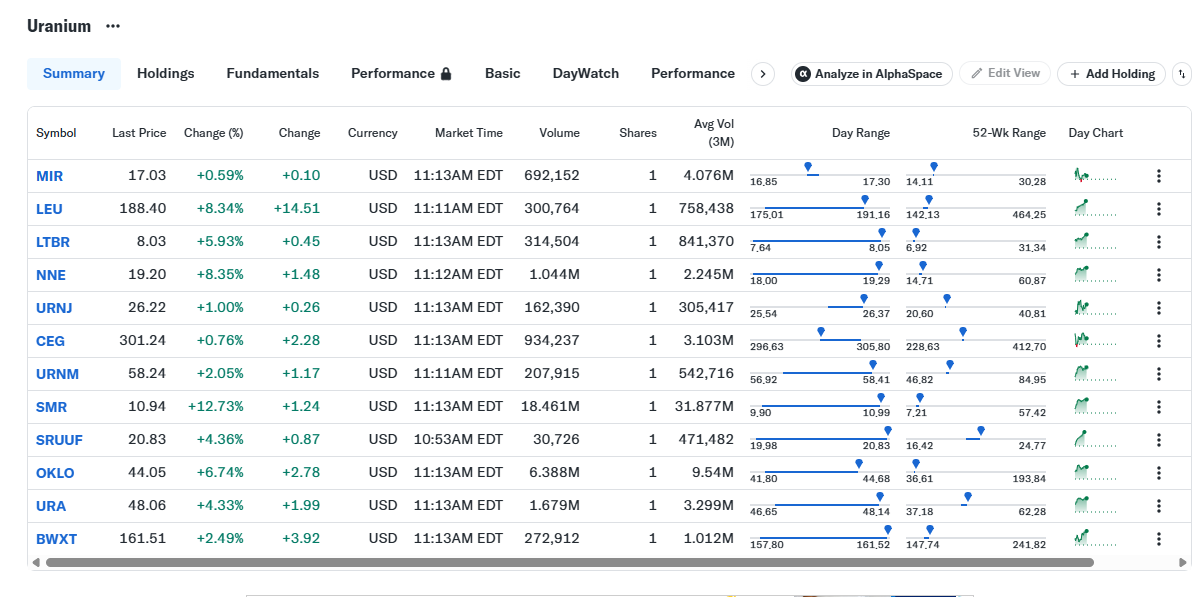Show more tabs with the right chevron

coord(763,74)
